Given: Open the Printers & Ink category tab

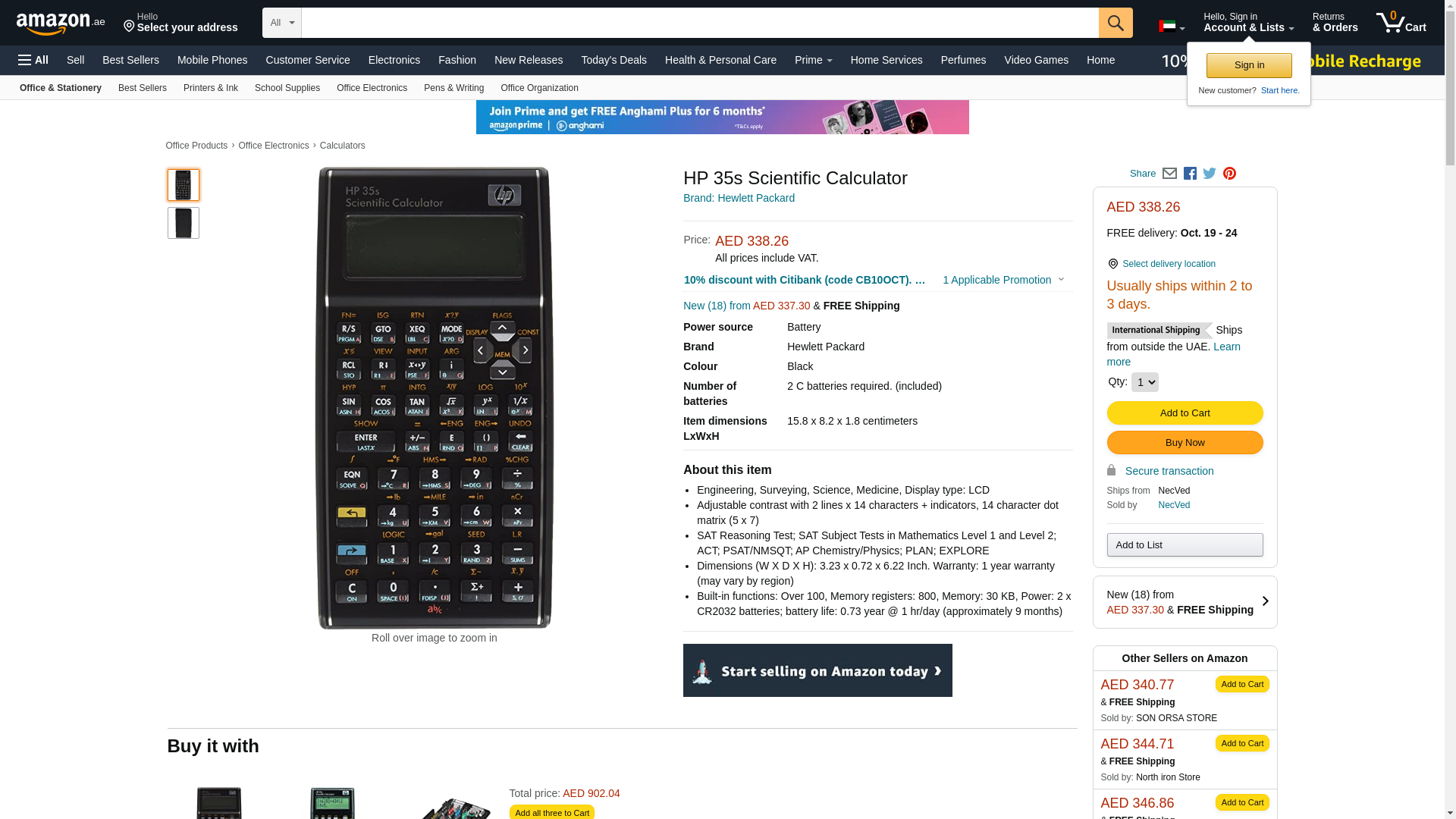Looking at the screenshot, I should (x=211, y=88).
